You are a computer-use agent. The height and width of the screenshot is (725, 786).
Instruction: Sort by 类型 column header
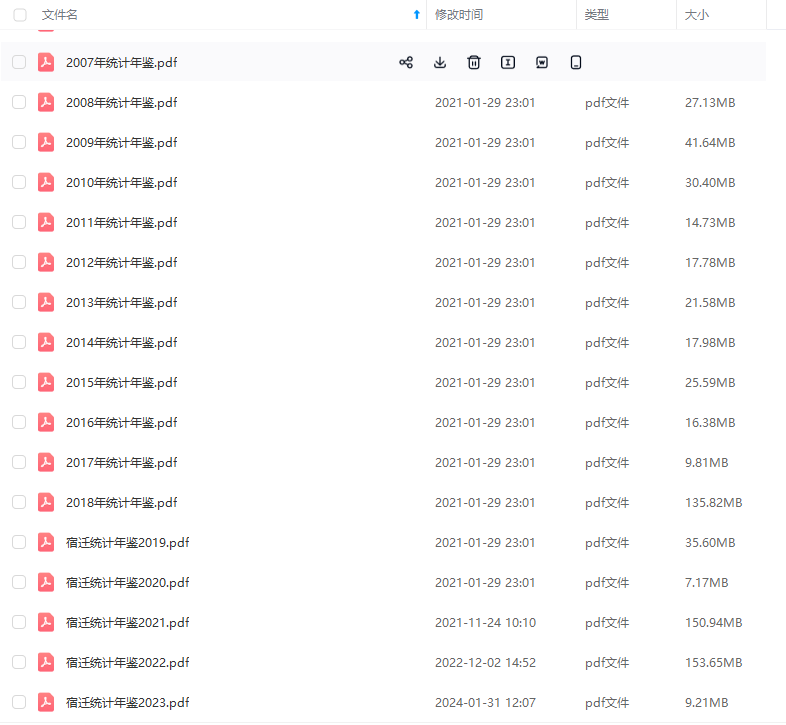[597, 15]
